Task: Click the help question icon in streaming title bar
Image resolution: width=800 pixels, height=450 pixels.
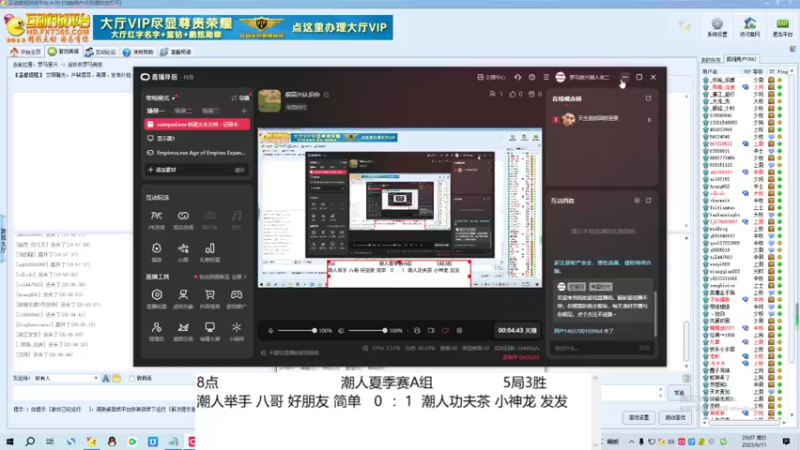Action: pyautogui.click(x=532, y=77)
